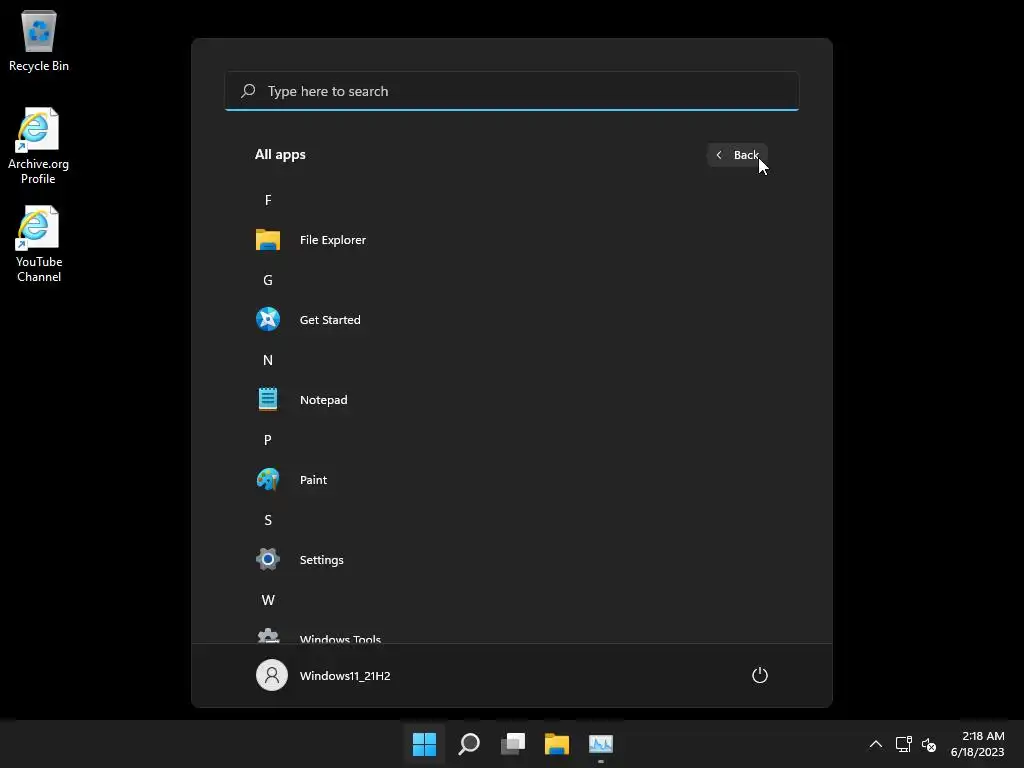Open Notepad from the app list
Image resolution: width=1024 pixels, height=768 pixels.
click(511, 400)
